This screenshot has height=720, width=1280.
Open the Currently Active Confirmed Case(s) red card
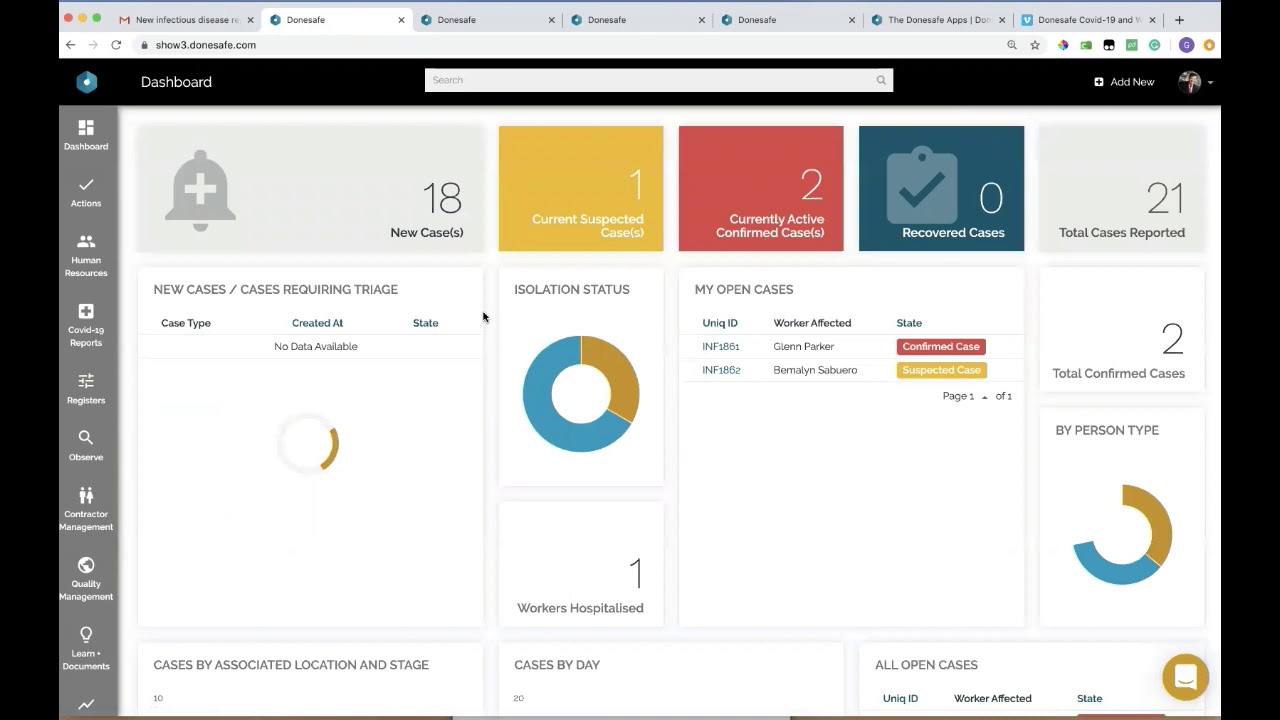(x=761, y=188)
